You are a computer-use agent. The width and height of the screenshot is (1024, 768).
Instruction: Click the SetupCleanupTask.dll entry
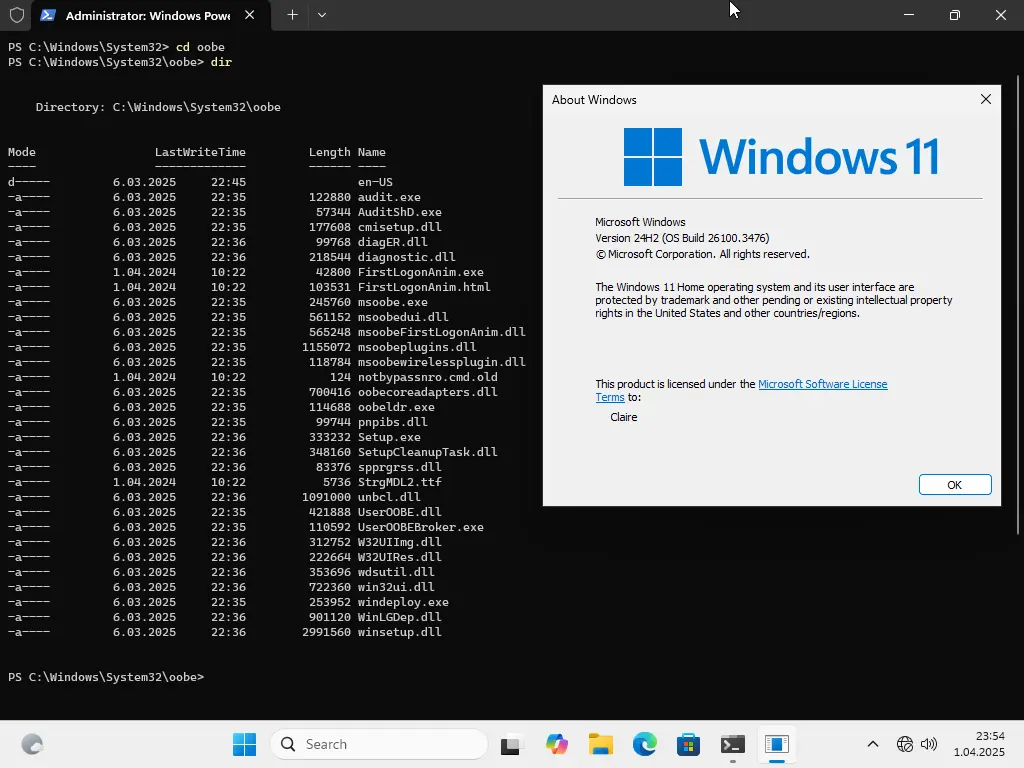pos(428,453)
